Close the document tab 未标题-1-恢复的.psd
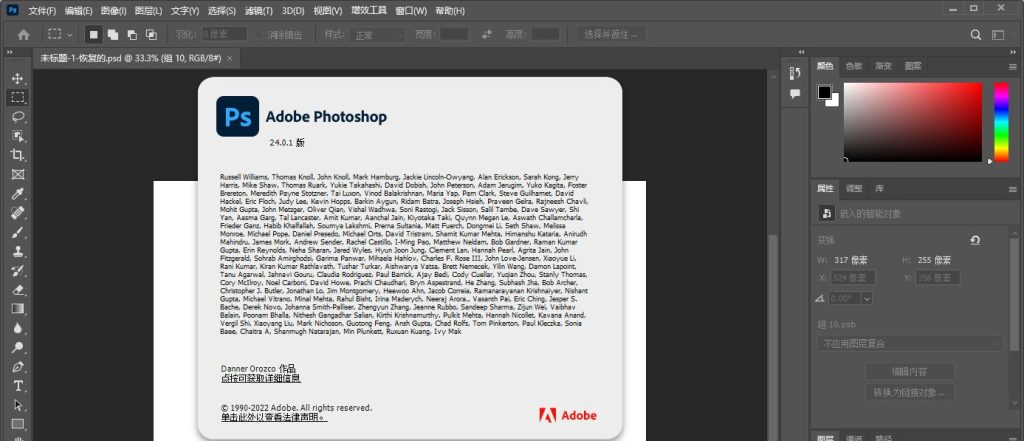The width and height of the screenshot is (1024, 441). [x=229, y=58]
